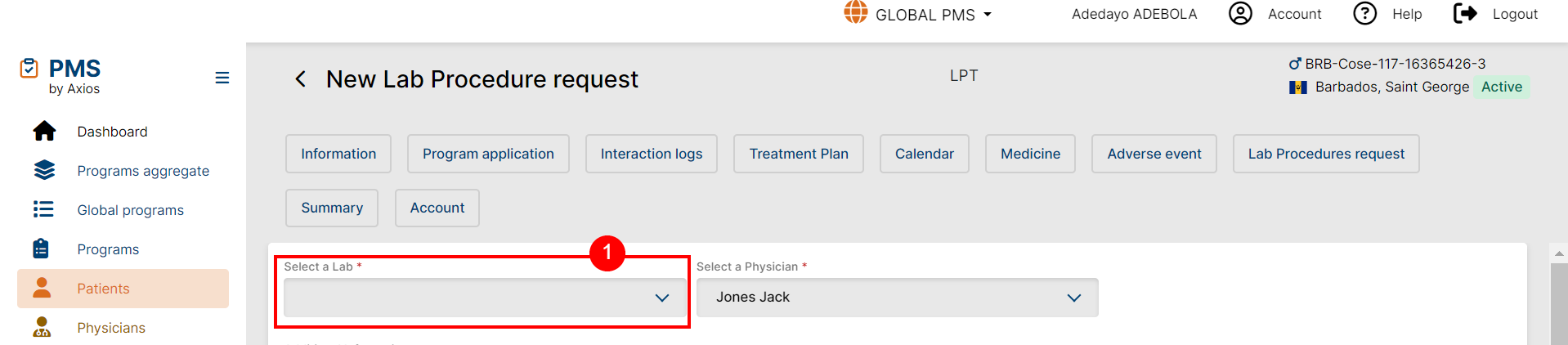Viewport: 1568px width, 345px height.
Task: Click the Help question mark icon
Action: 1364,14
